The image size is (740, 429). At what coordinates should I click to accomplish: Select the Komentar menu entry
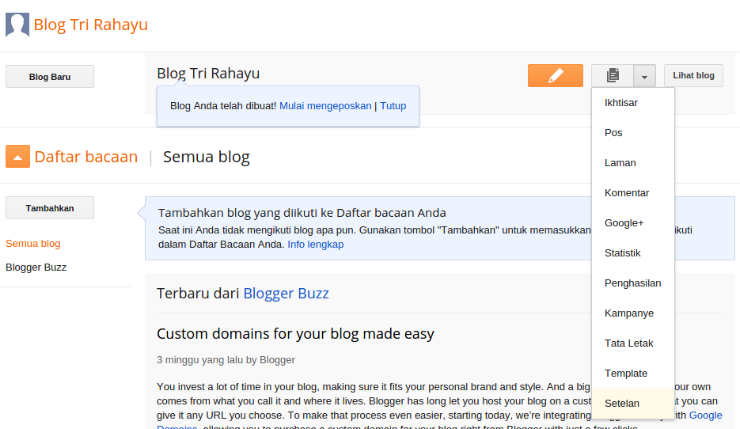tap(626, 193)
